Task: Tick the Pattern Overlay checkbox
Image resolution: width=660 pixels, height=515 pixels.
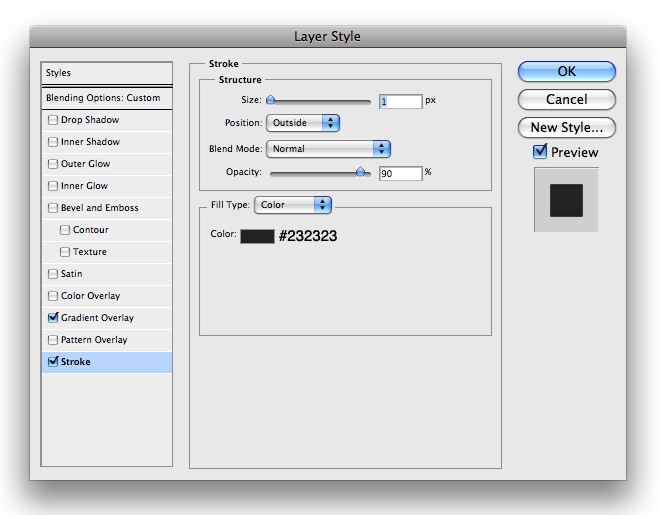Action: (x=53, y=340)
